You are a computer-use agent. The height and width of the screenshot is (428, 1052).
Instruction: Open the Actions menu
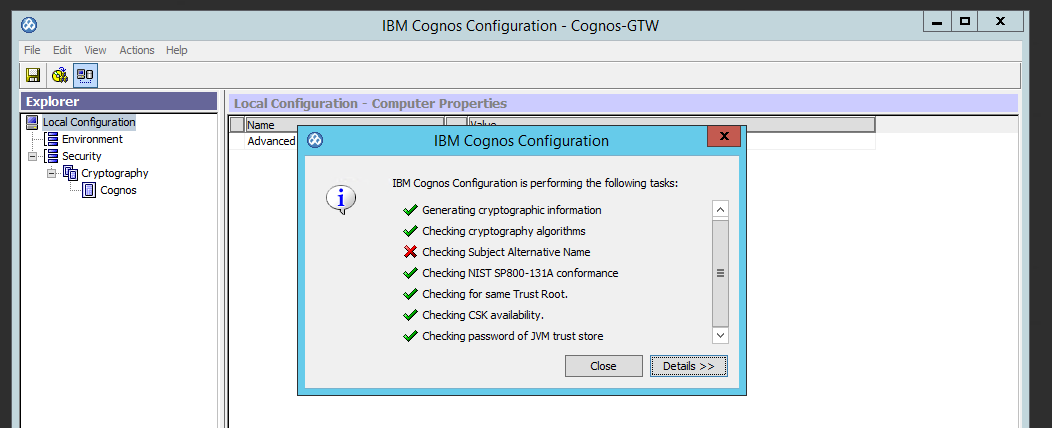coord(137,50)
